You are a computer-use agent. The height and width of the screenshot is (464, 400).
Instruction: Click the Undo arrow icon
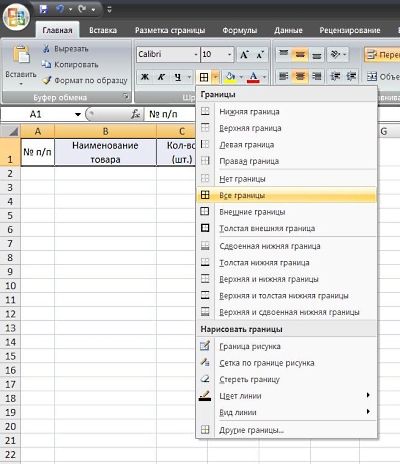click(60, 9)
